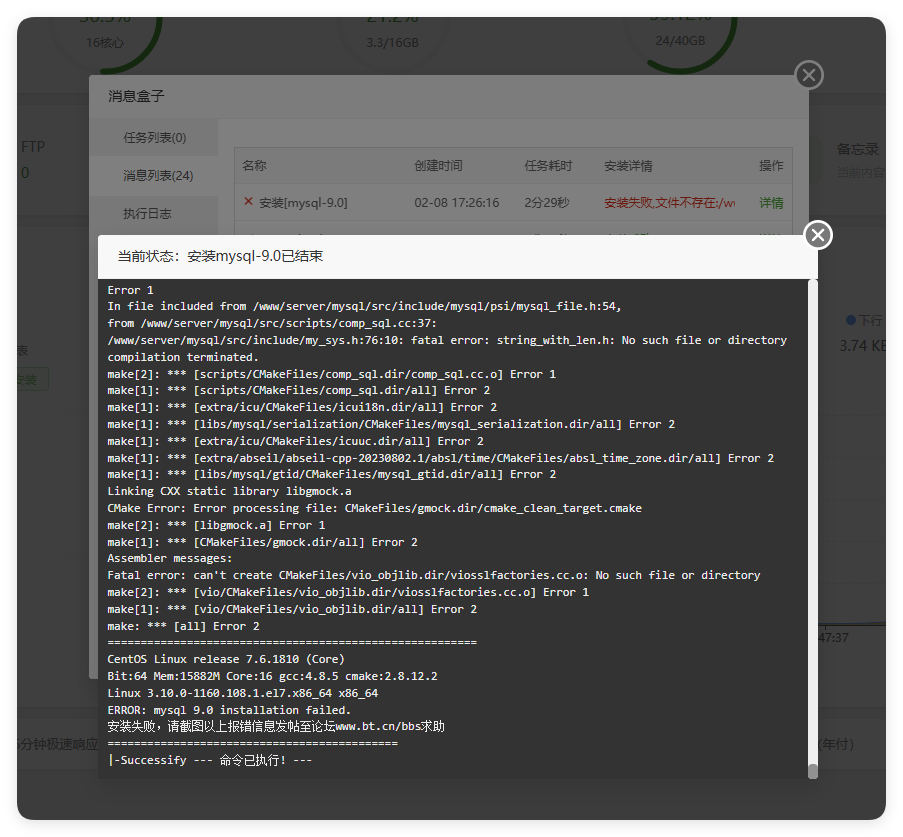Close the mysql-9.0 install log dialog
The width and height of the screenshot is (903, 837).
(x=818, y=235)
